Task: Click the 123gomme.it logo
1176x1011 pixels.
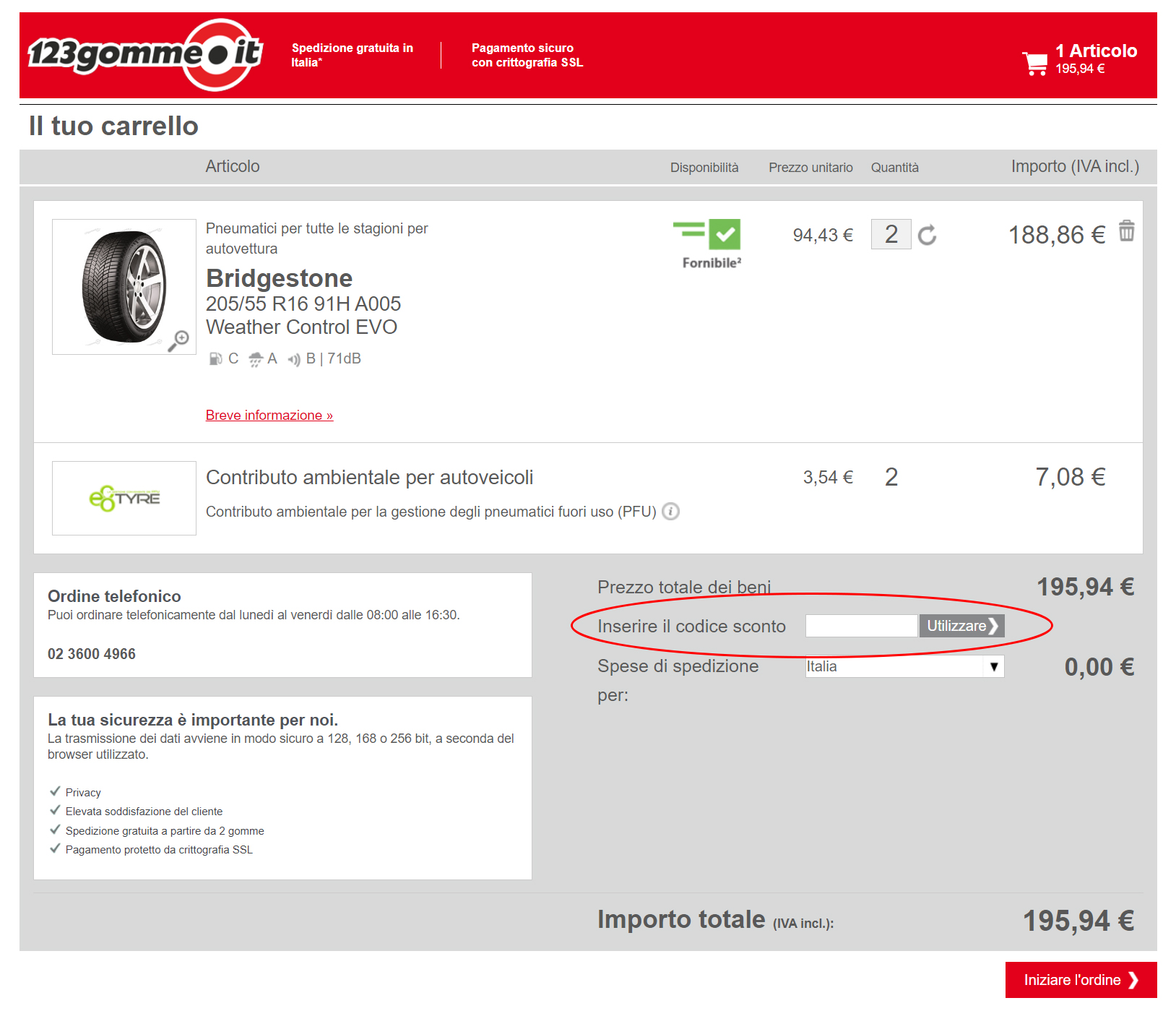Action: pyautogui.click(x=145, y=55)
